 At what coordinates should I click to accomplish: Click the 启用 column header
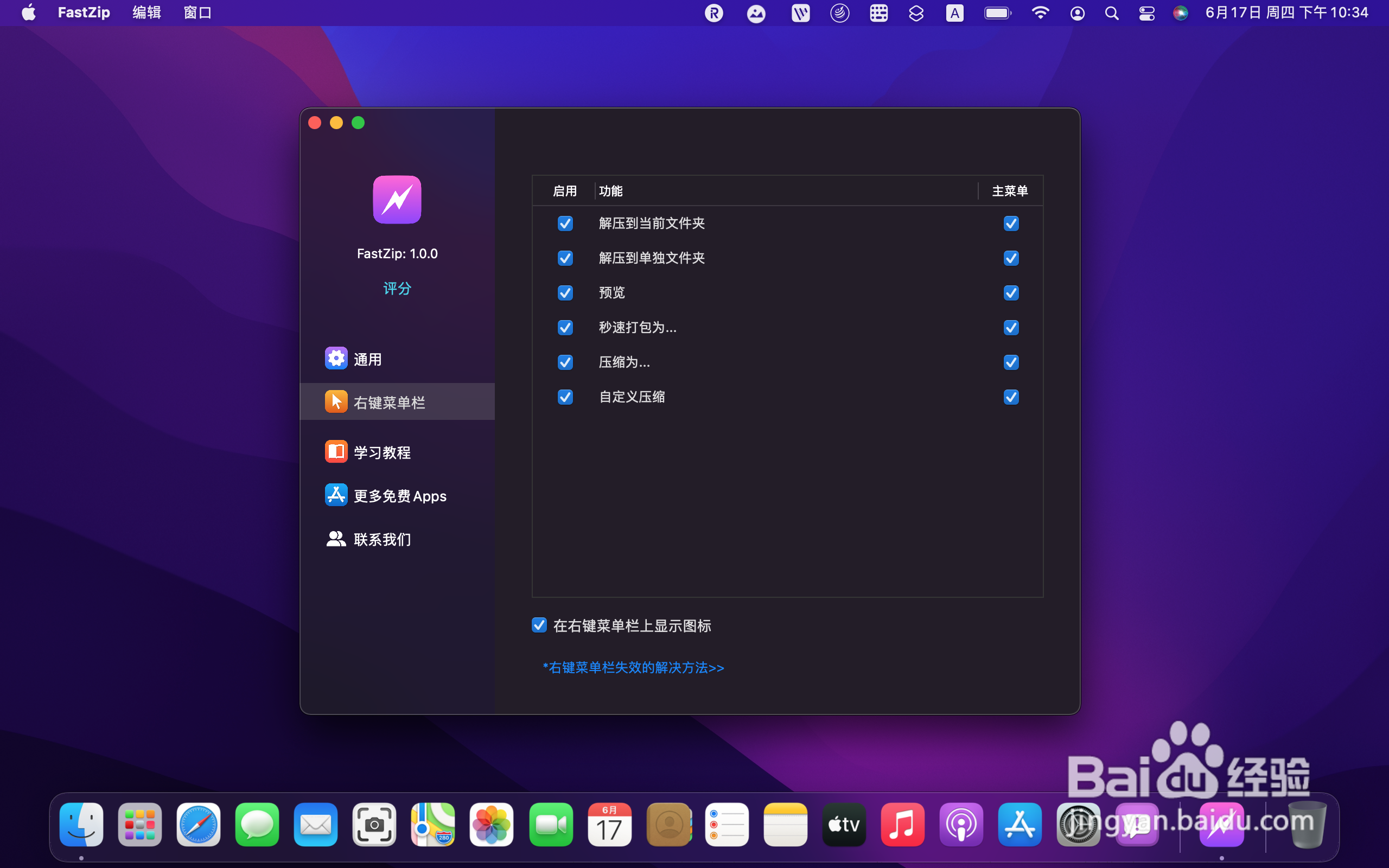coord(565,190)
